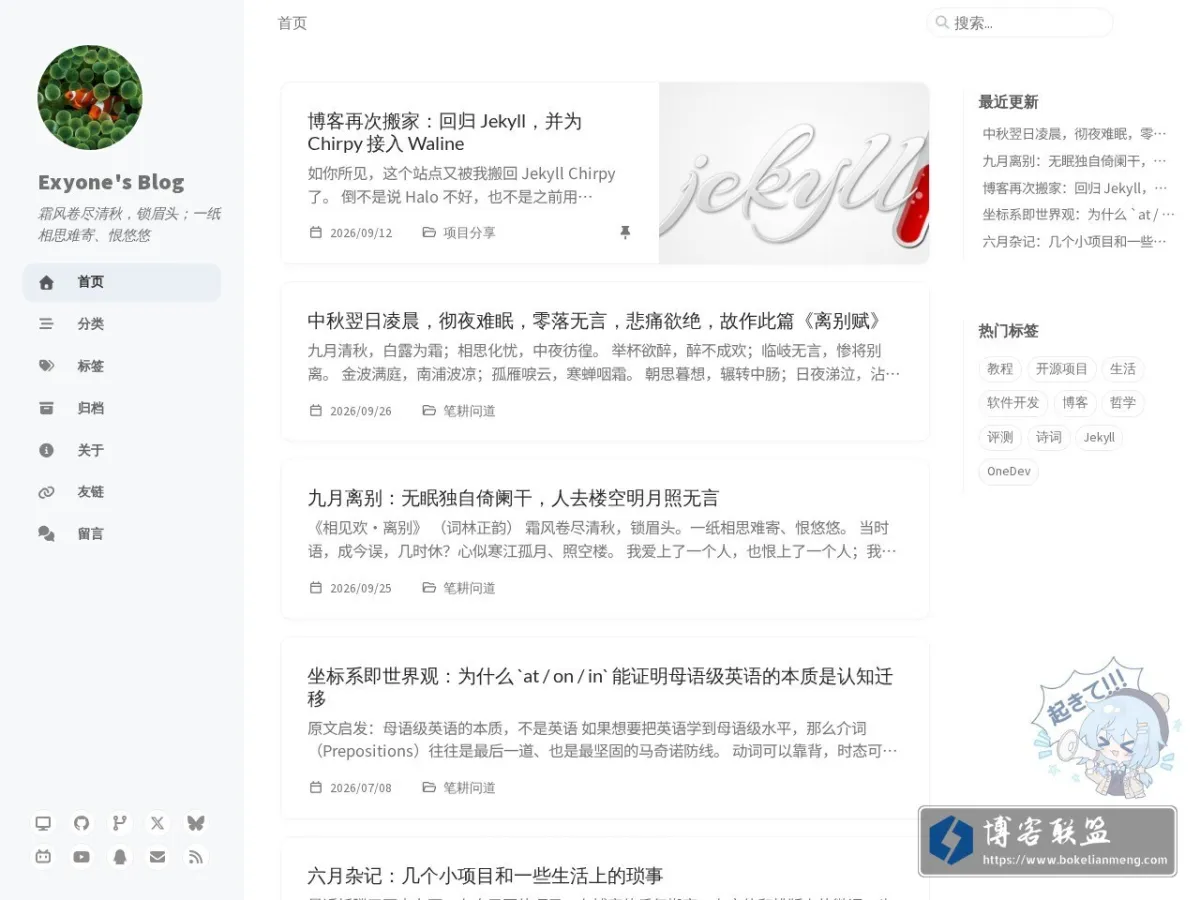This screenshot has width=1200, height=900.
Task: Select the 软件开发 tag
Action: (x=1013, y=403)
